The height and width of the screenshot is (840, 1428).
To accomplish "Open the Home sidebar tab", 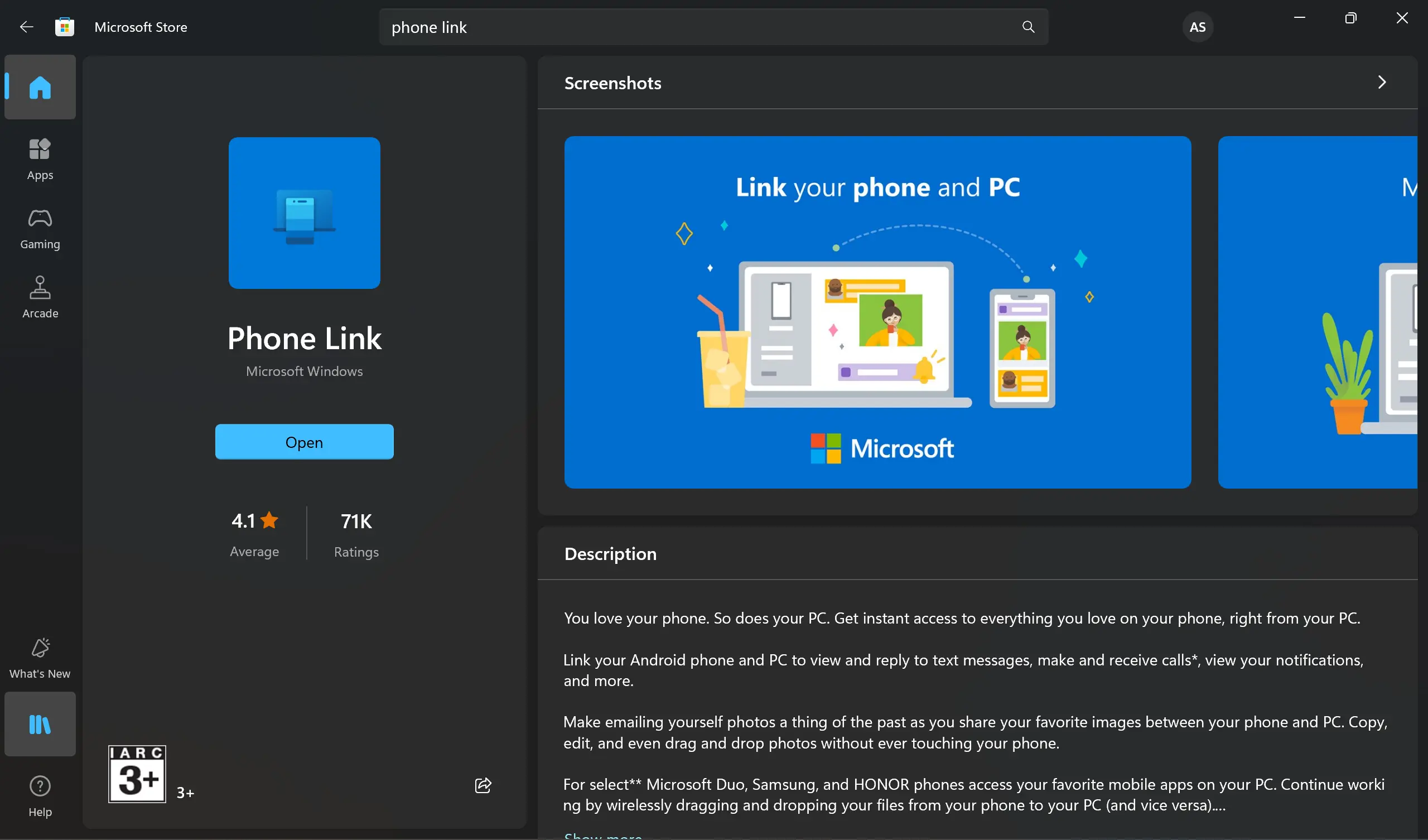I will tap(40, 86).
